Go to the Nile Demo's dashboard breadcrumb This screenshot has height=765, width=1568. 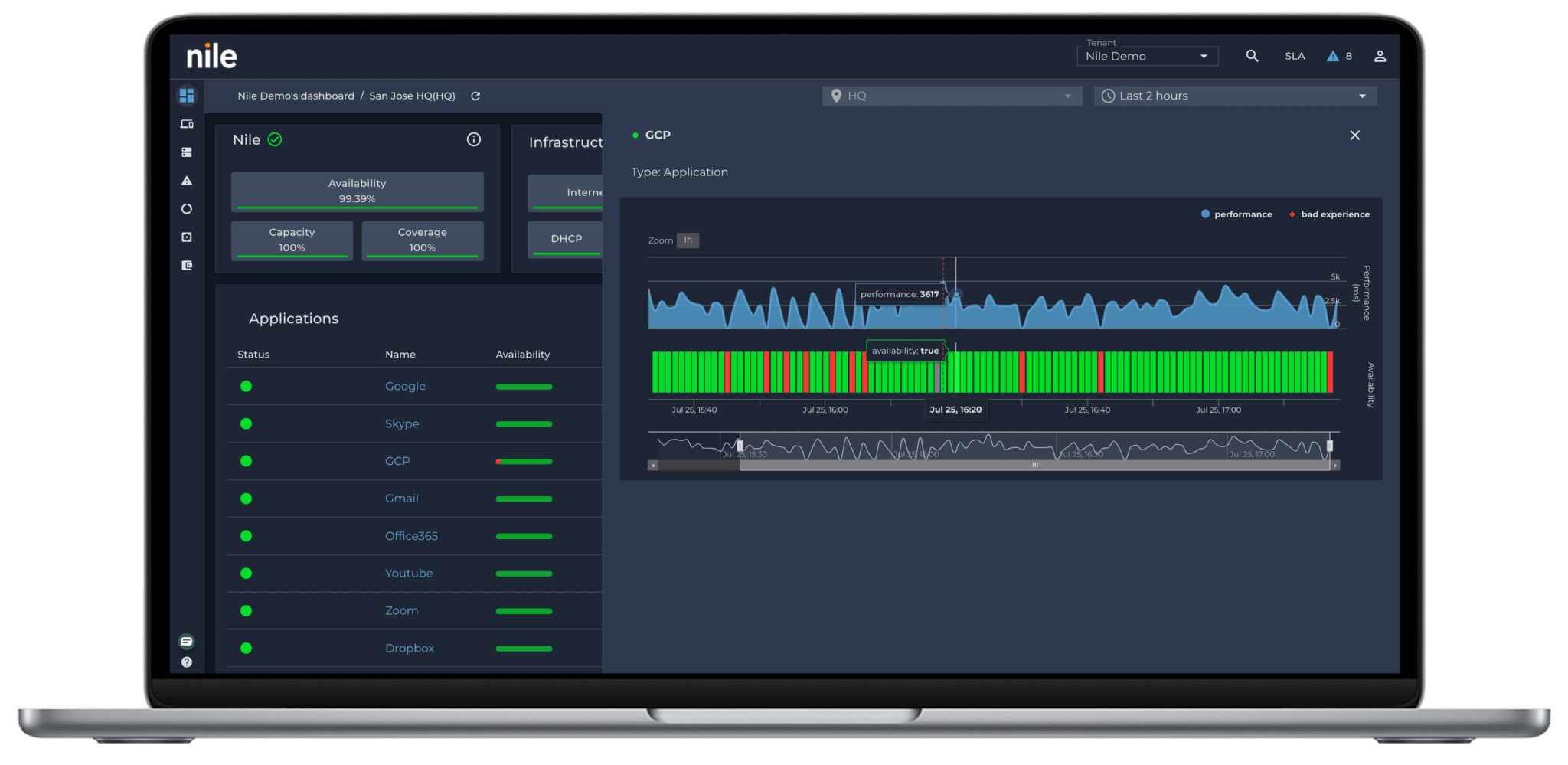click(296, 96)
